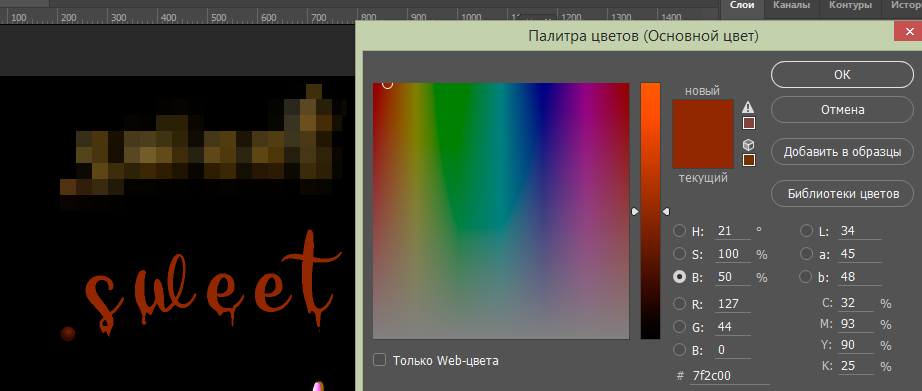
Task: Click the H value field 21
Action: (733, 231)
